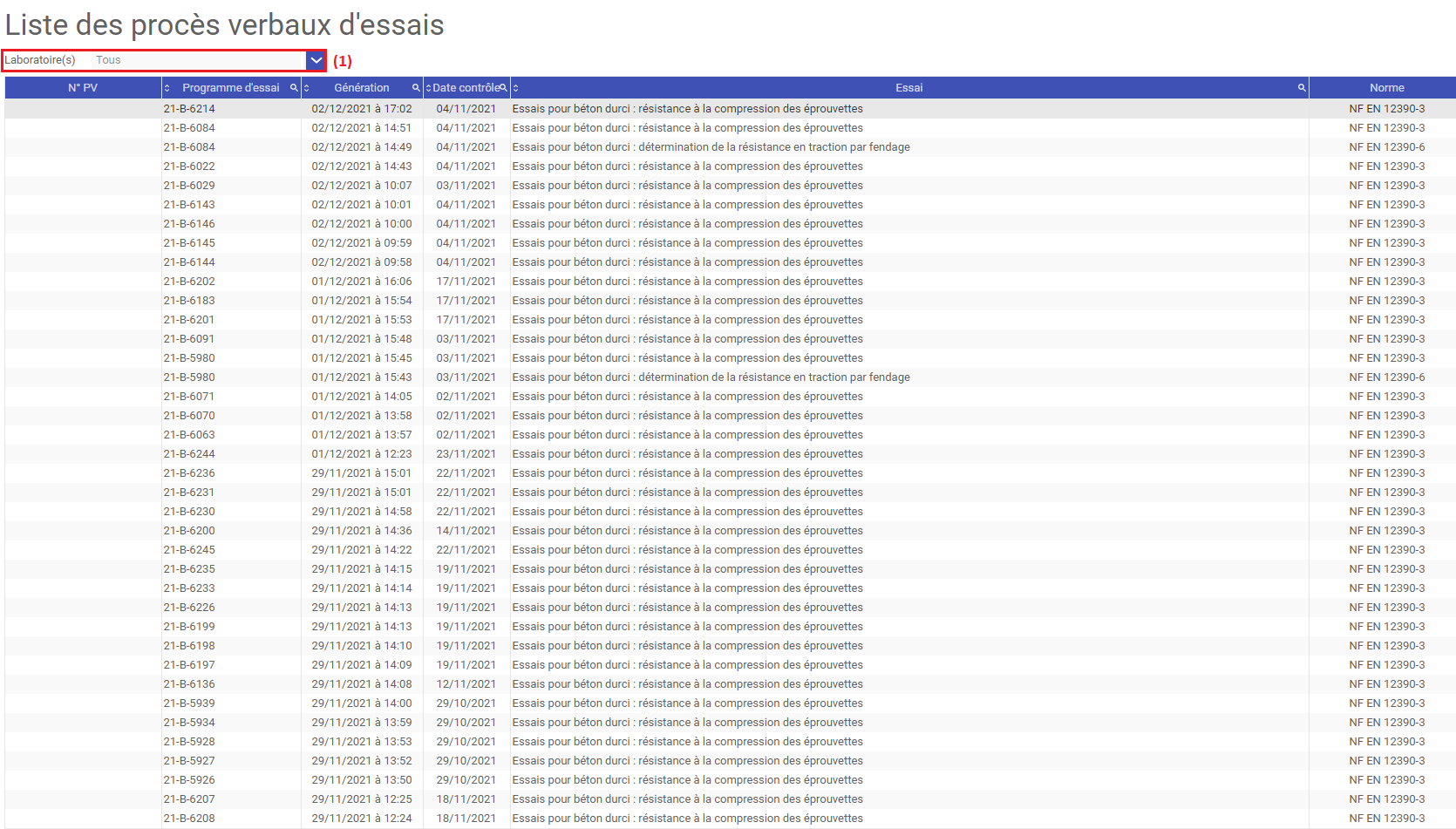1456x829 pixels.
Task: Click NF EN 12390-6 in row 21-B-5980
Action: pos(1387,377)
